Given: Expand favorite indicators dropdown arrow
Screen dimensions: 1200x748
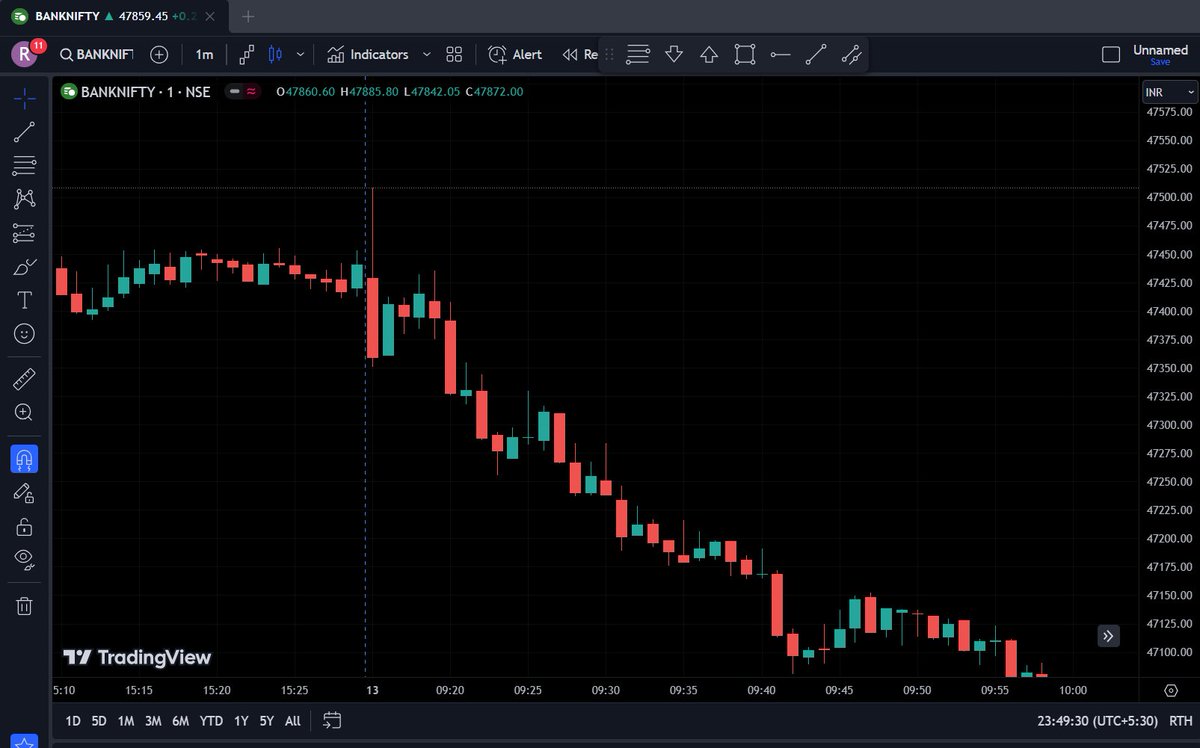Looking at the screenshot, I should (x=427, y=54).
